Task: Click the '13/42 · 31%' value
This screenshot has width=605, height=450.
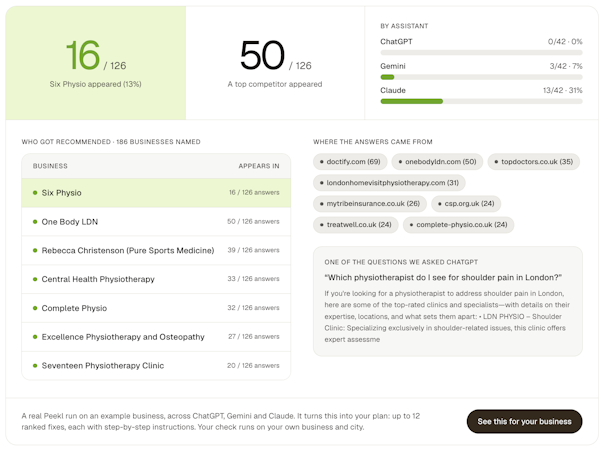Action: 563,90
